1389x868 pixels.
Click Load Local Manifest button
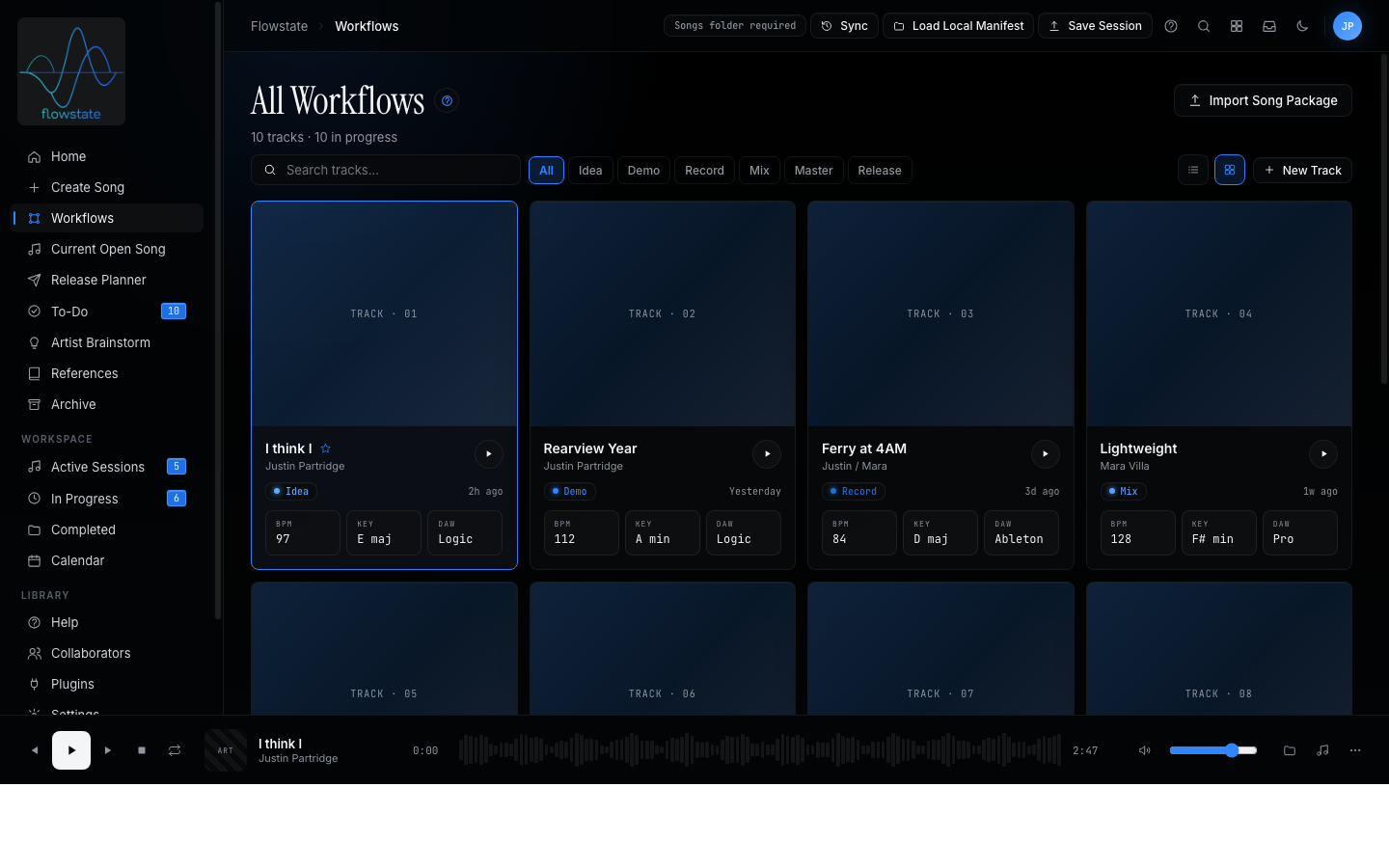point(958,26)
